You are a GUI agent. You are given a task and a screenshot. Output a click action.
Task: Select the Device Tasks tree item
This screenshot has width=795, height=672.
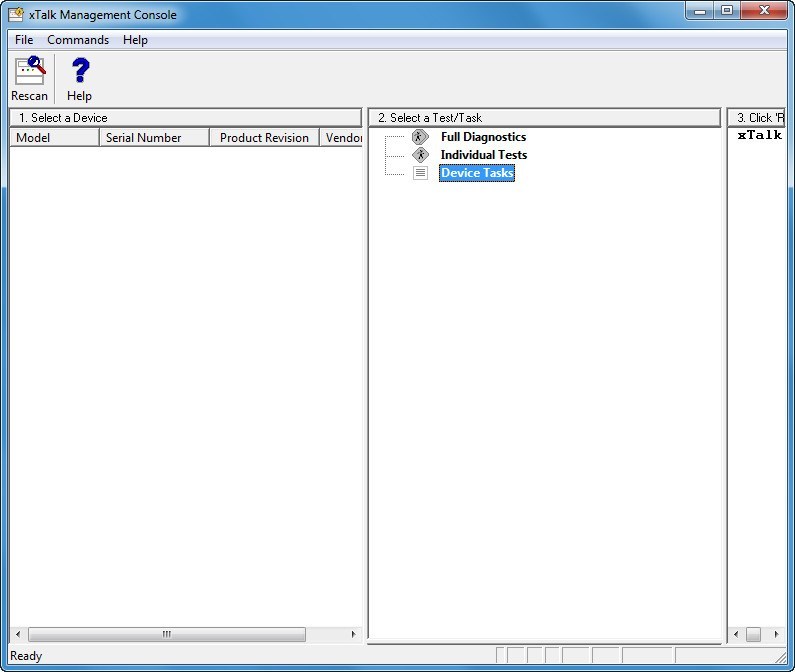tap(477, 173)
